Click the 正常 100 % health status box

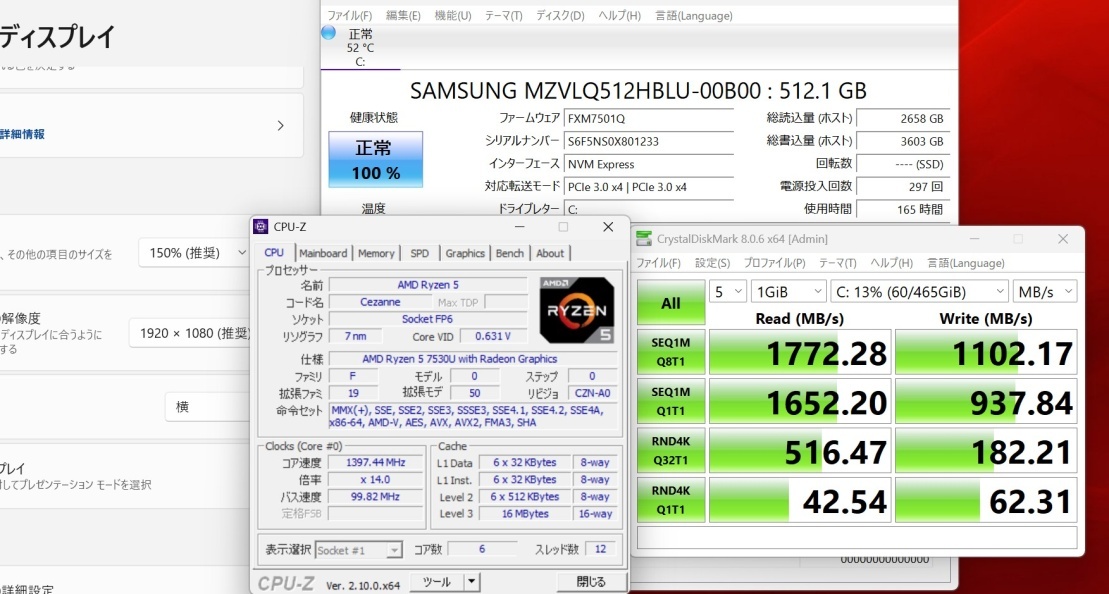[x=376, y=159]
